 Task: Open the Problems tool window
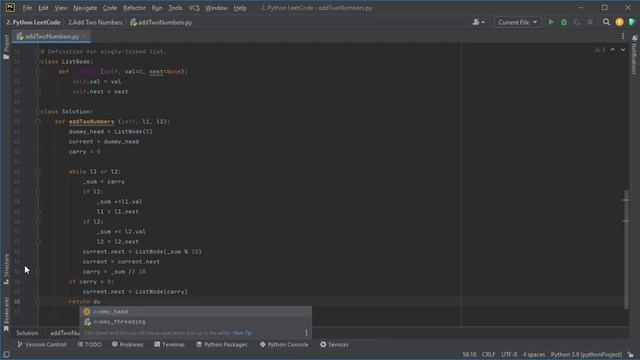click(127, 345)
